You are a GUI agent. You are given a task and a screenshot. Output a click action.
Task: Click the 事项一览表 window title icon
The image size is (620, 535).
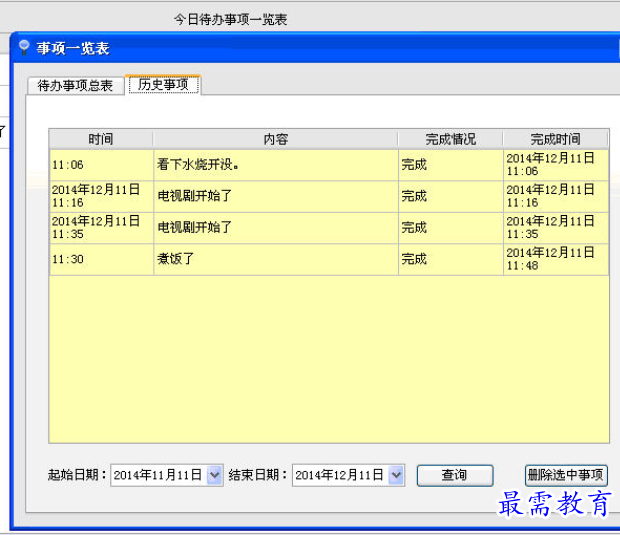[24, 46]
